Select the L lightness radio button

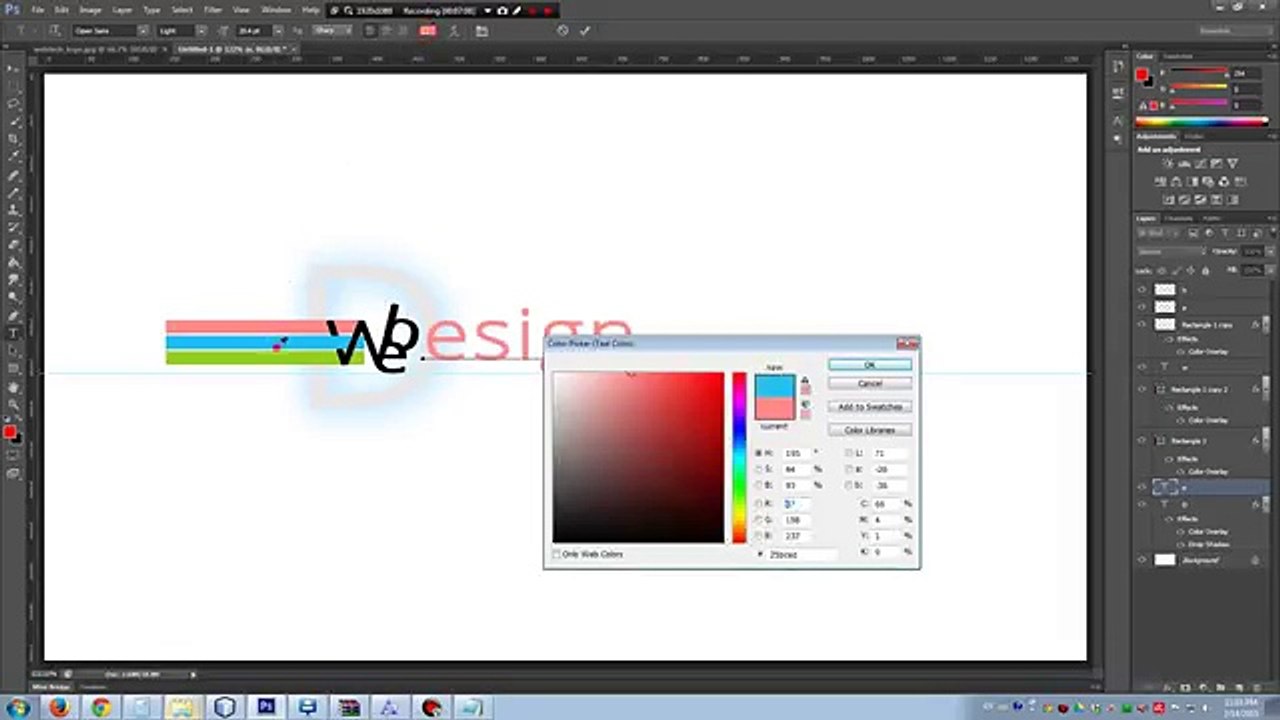pos(849,453)
